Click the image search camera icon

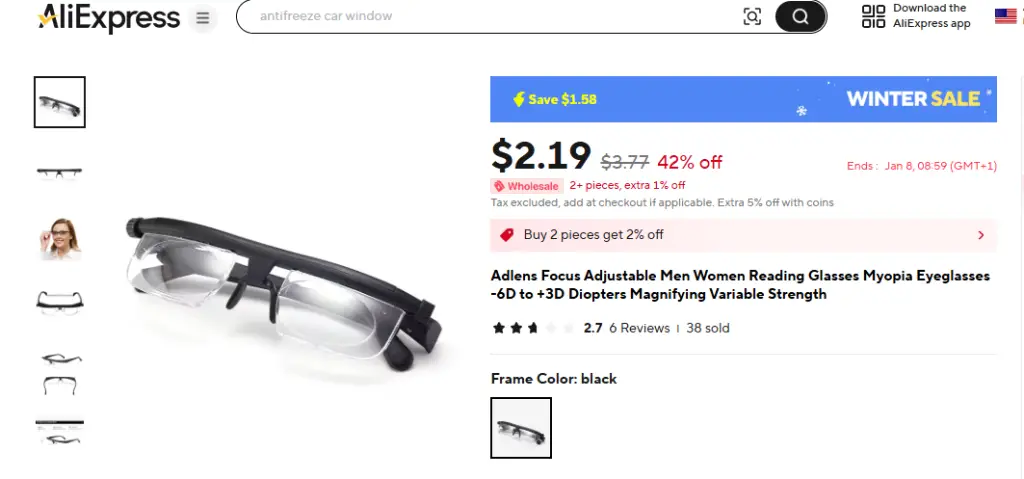point(752,17)
